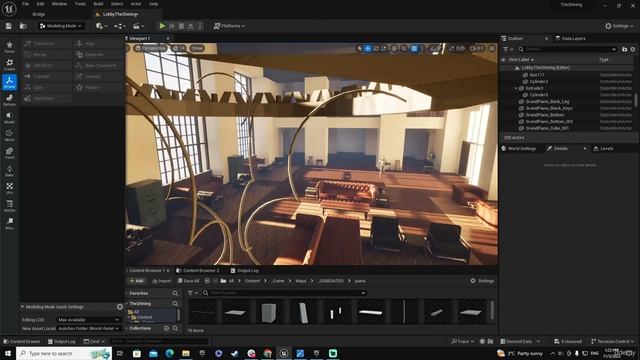Open the Actor menu
The image size is (640, 360).
pyautogui.click(x=136, y=4)
